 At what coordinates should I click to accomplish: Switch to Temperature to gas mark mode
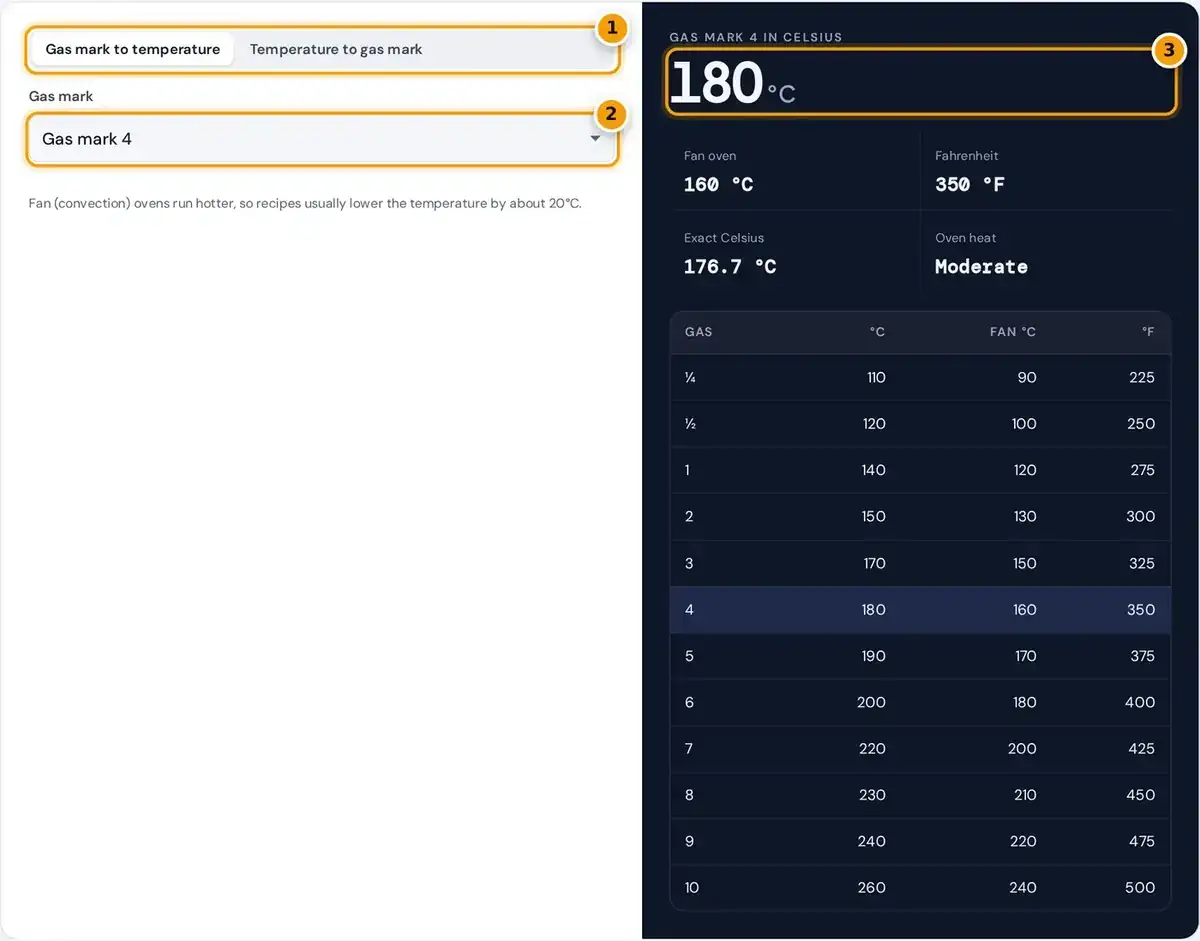coord(336,49)
